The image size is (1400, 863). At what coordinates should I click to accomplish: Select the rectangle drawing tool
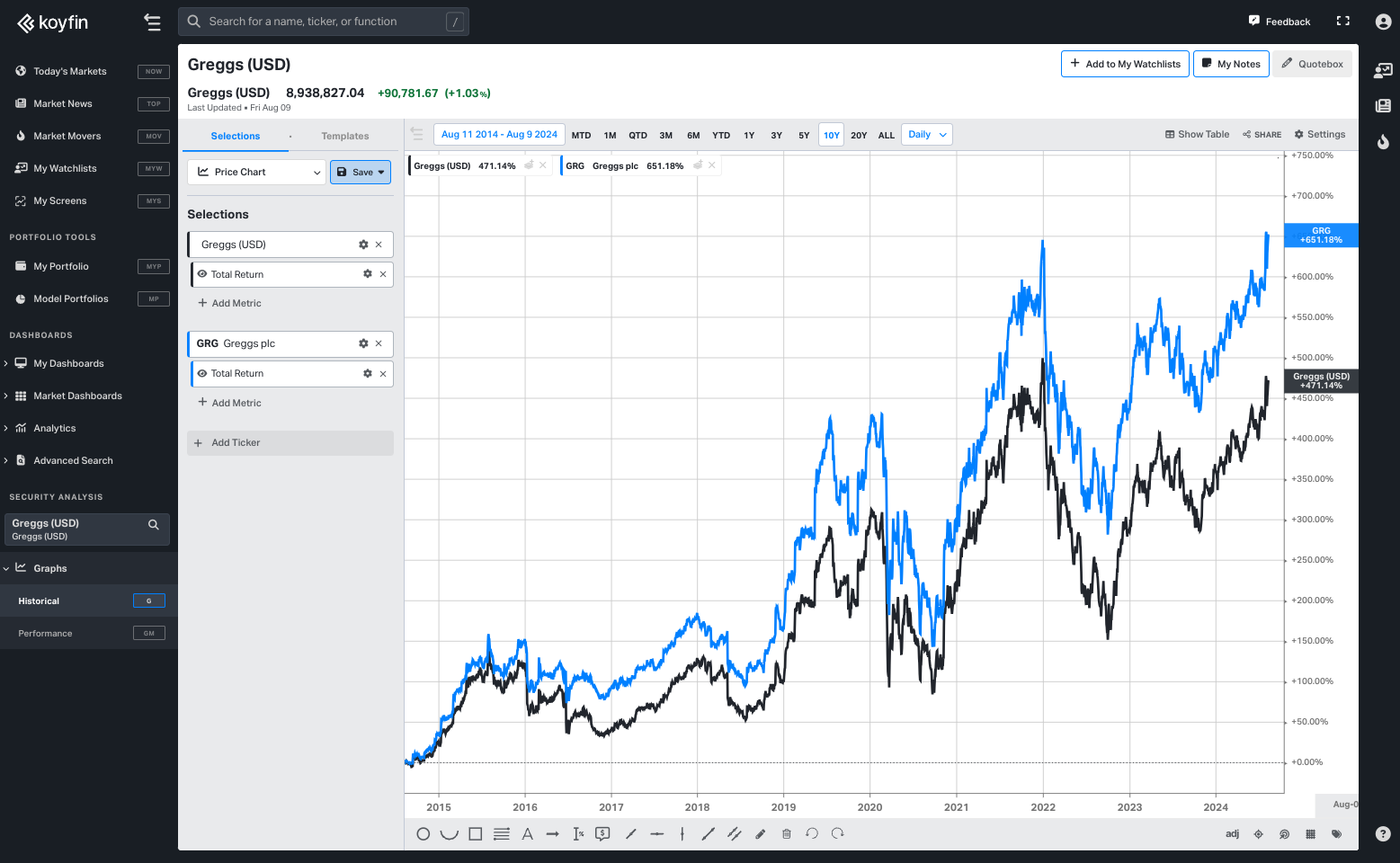pyautogui.click(x=476, y=834)
